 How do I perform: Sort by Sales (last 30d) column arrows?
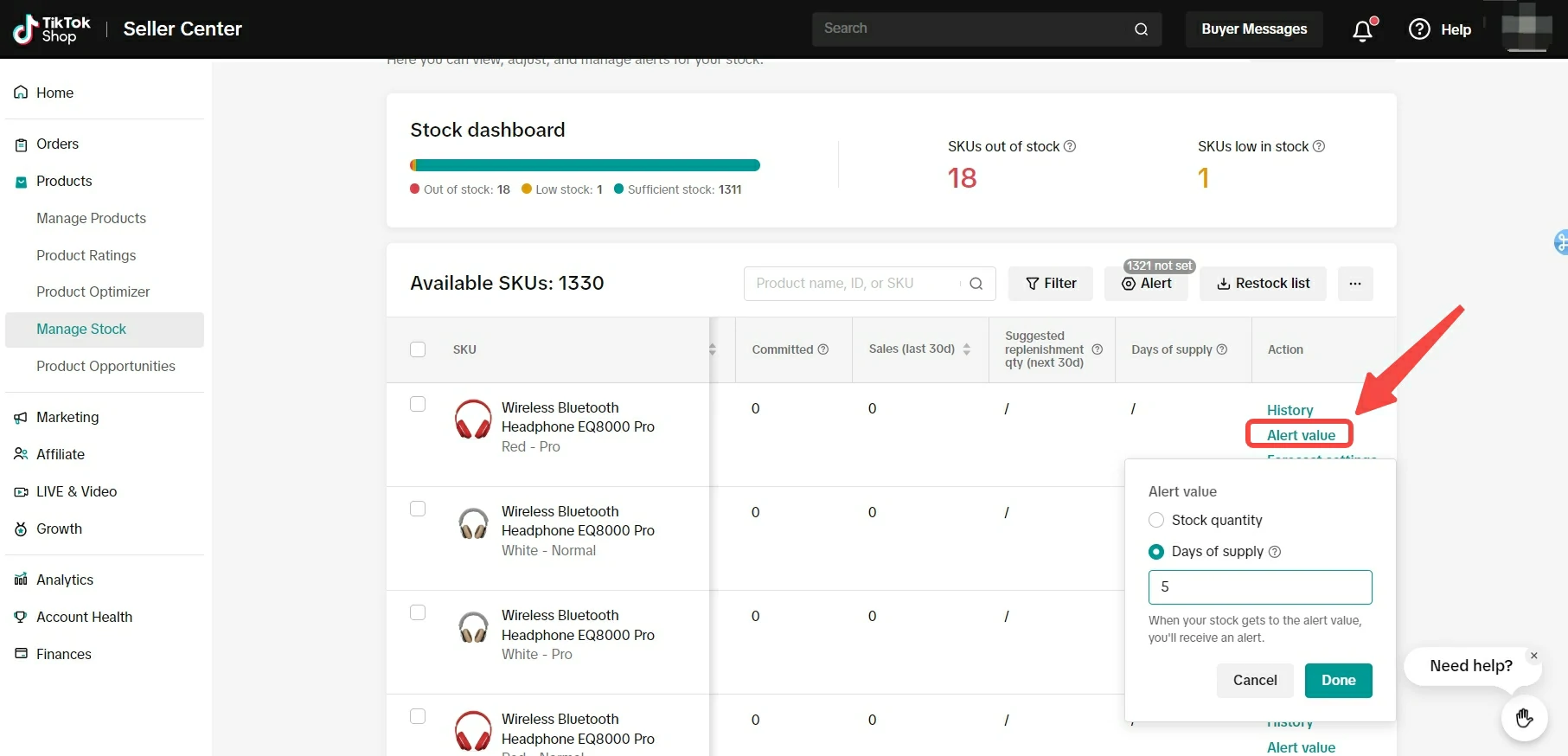[966, 349]
